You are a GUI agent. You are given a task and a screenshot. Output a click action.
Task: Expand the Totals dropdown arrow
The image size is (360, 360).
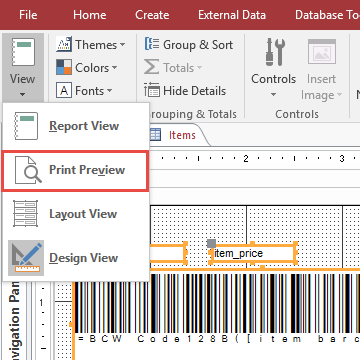(x=199, y=68)
